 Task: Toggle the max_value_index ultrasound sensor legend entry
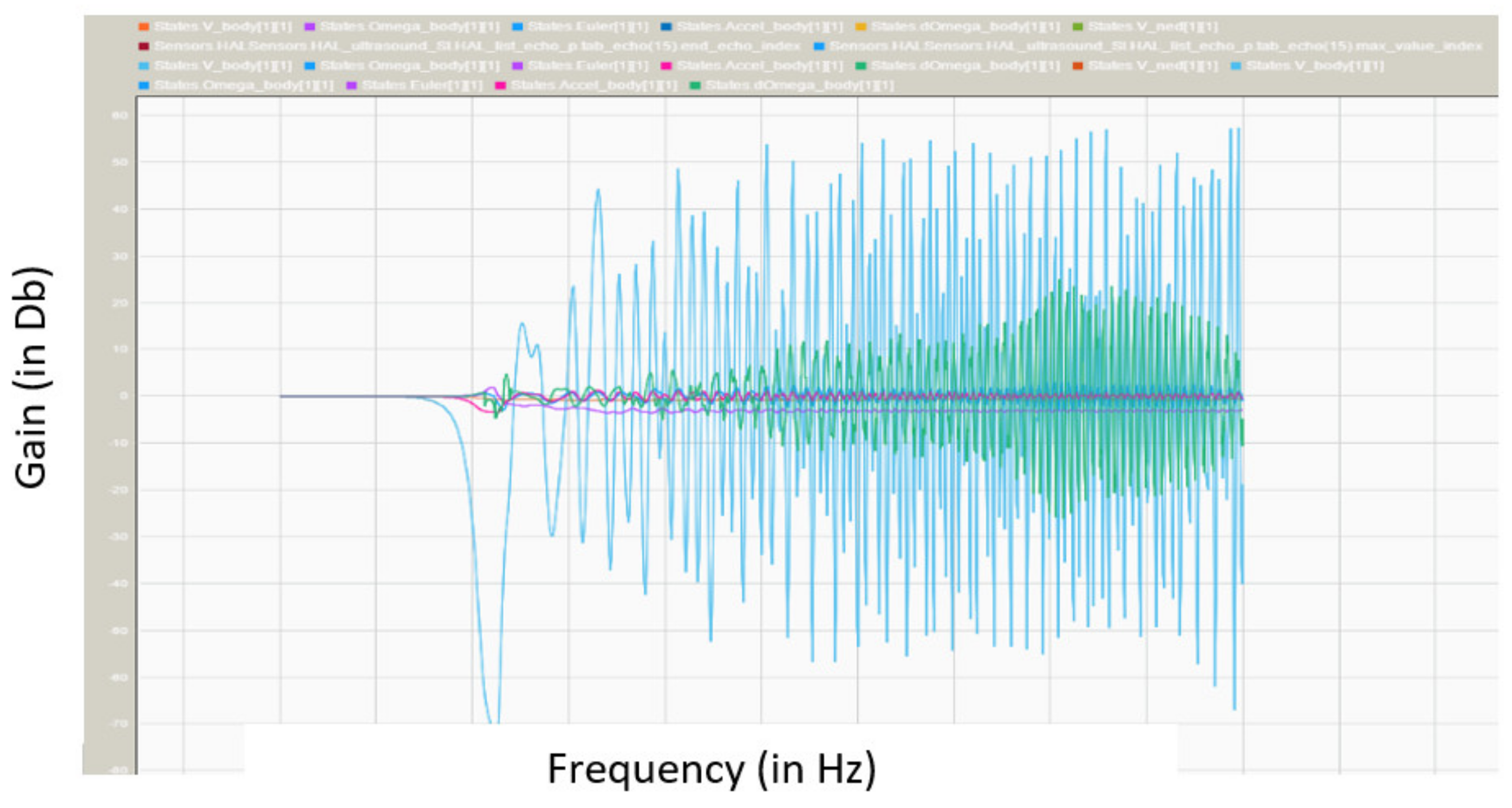[x=1155, y=46]
